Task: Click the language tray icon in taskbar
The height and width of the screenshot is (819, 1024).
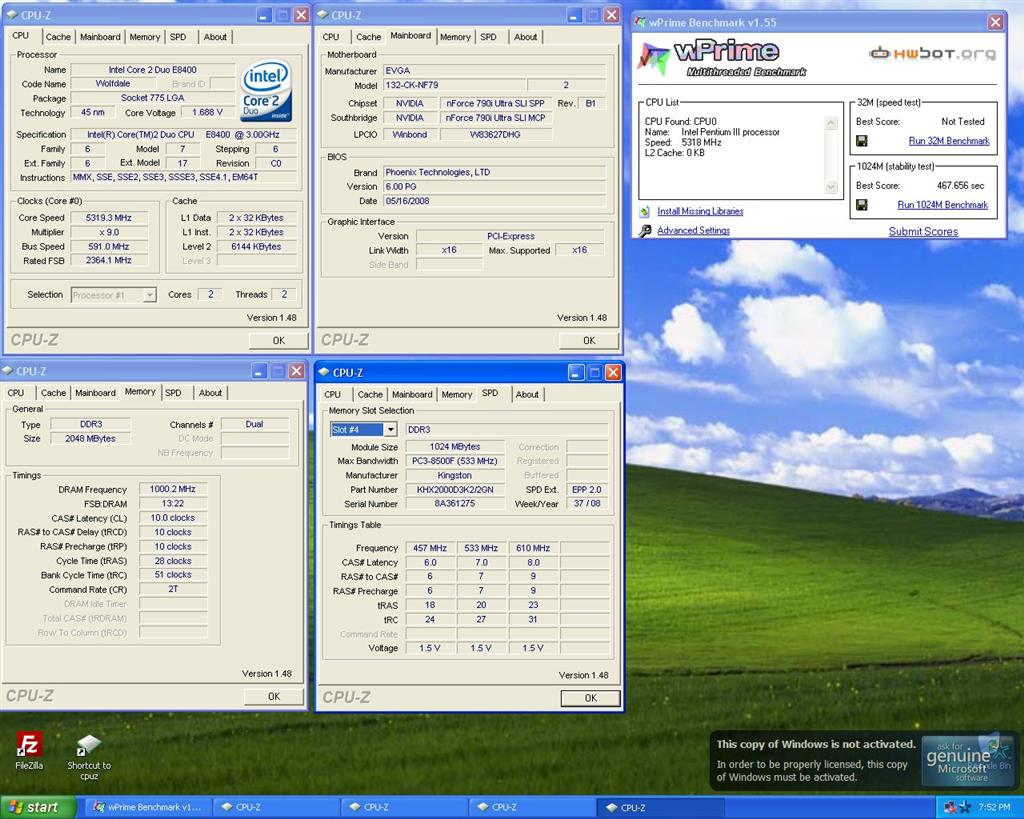Action: (950, 808)
